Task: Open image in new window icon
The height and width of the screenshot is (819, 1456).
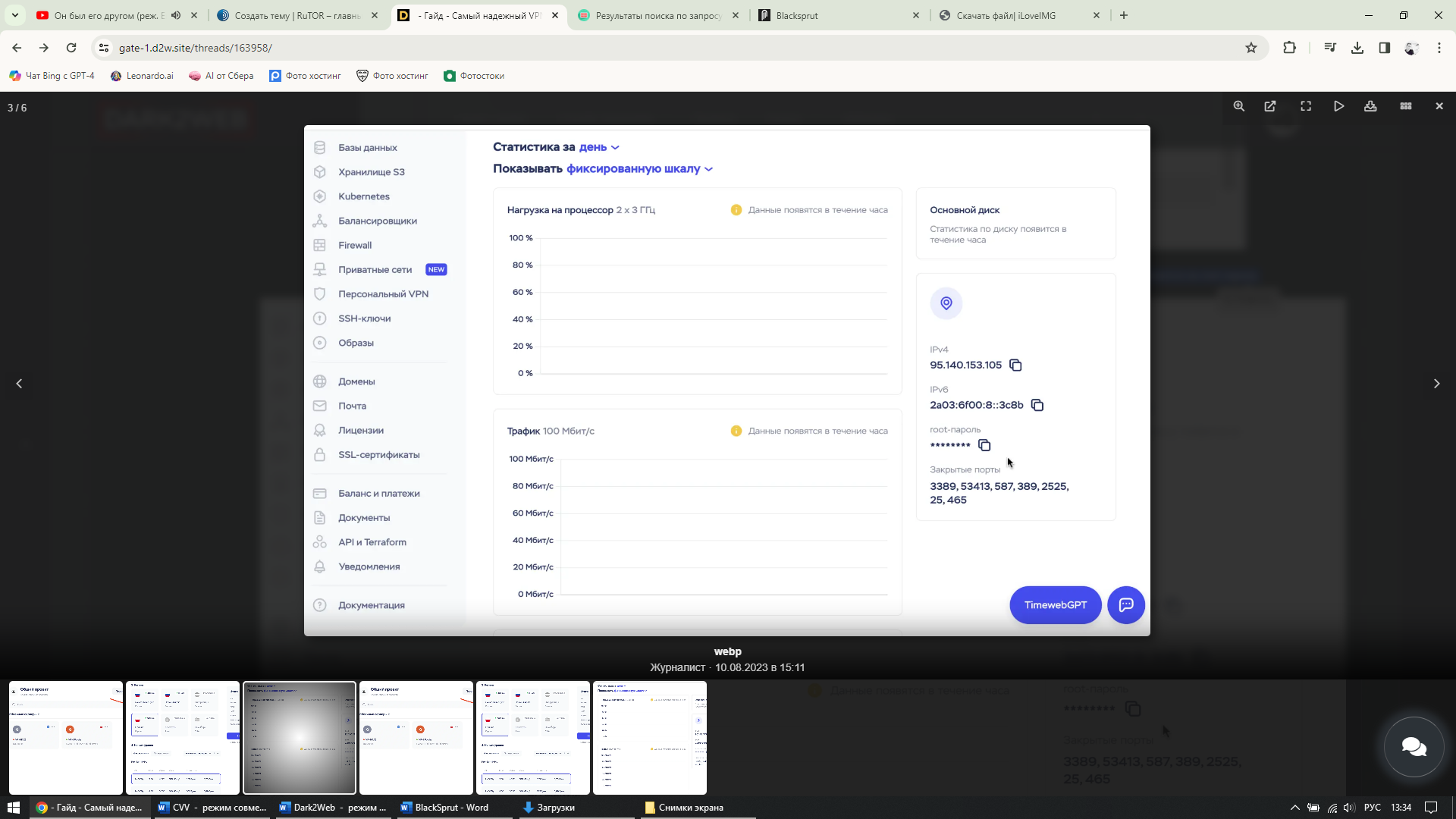Action: (x=1270, y=106)
